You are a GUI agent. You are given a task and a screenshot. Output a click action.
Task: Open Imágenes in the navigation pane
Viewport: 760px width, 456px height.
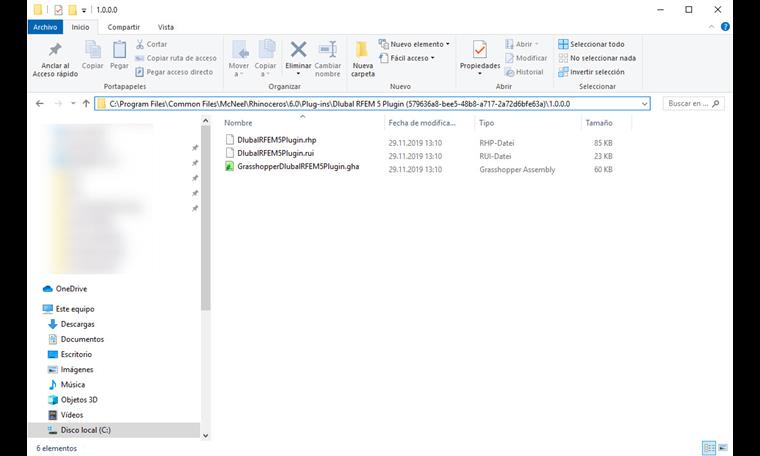pos(71,370)
